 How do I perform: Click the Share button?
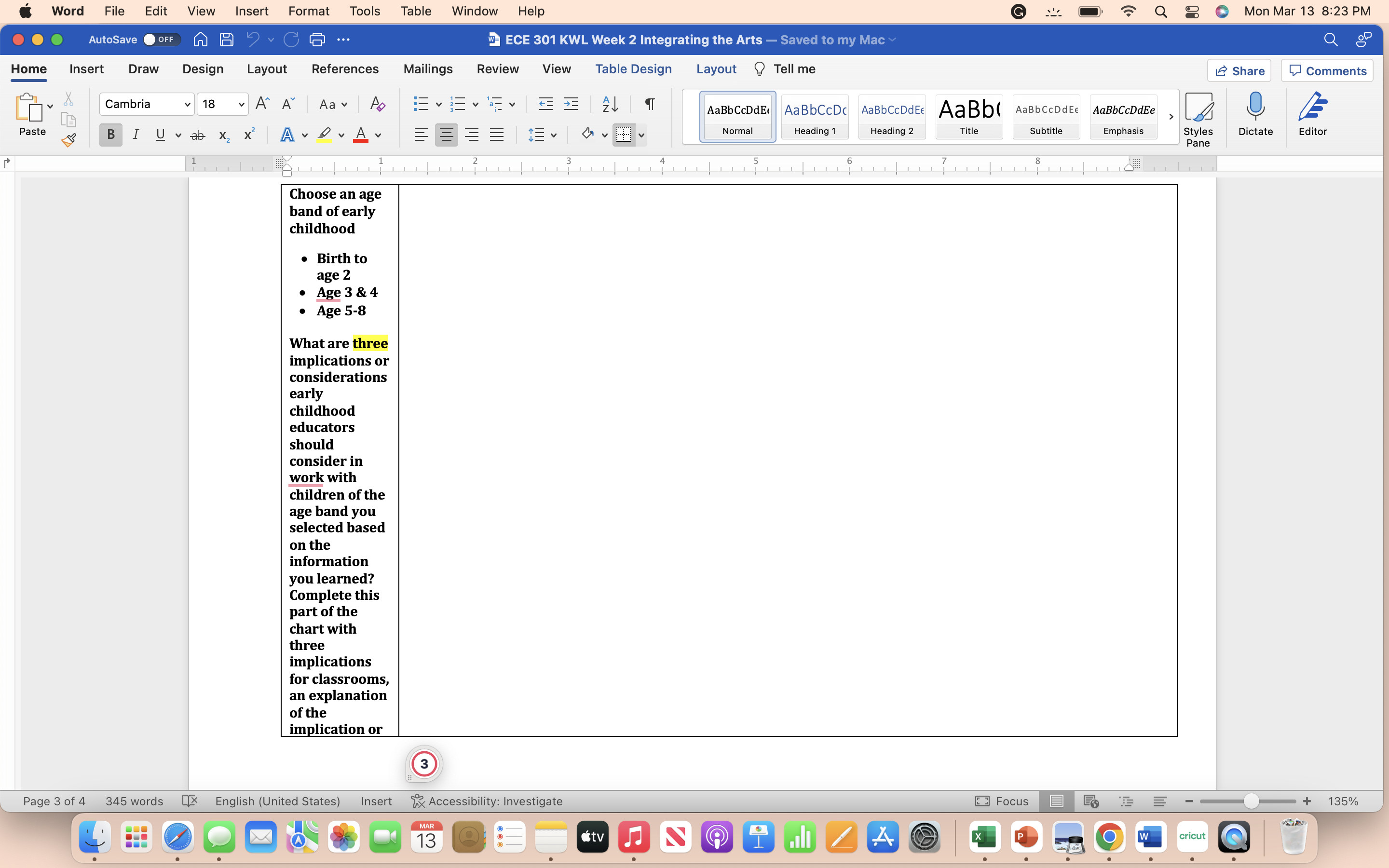(1239, 70)
